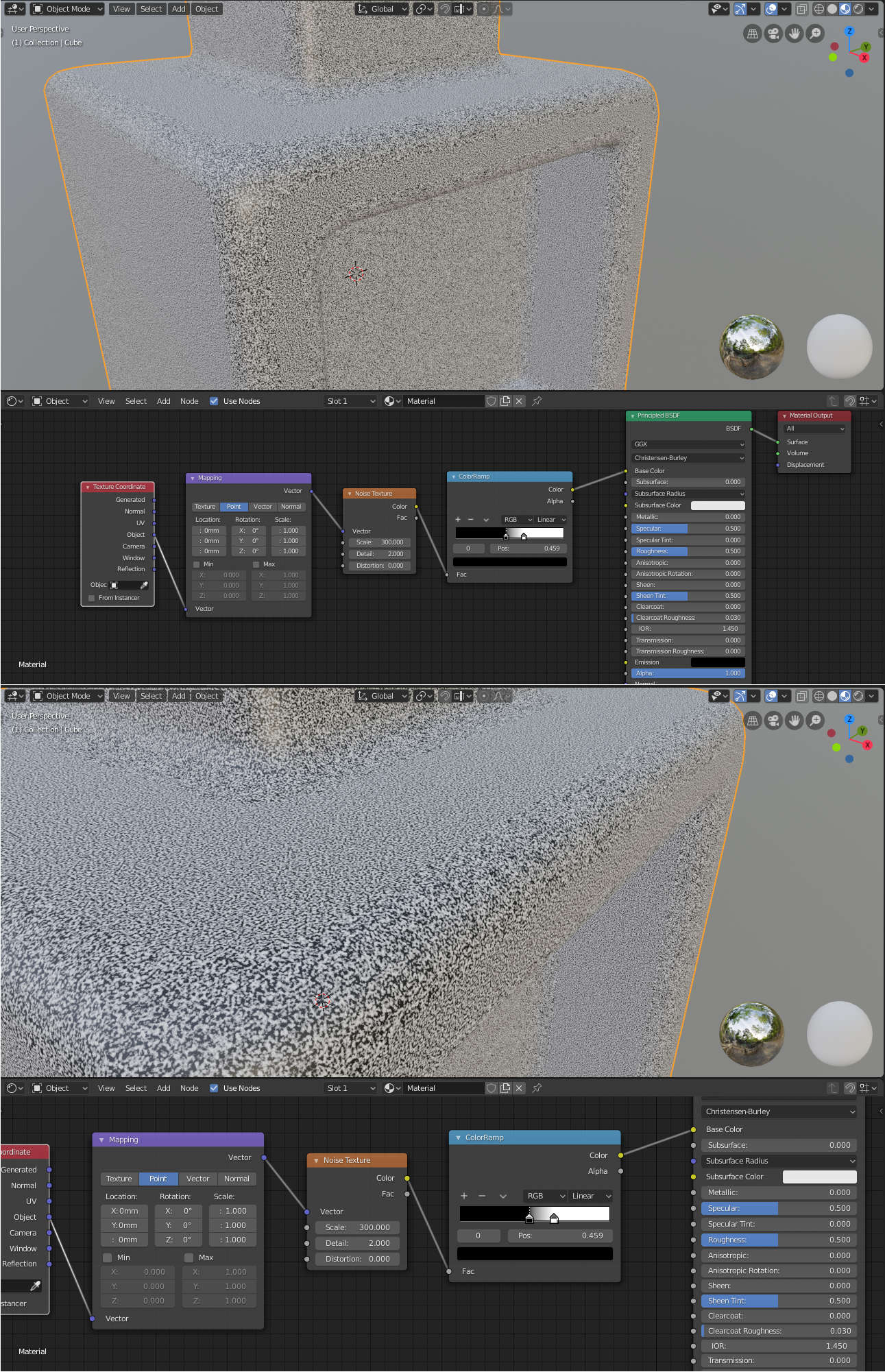Click Pos 0.459 field in lower ColorRamp
885x1372 pixels.
pyautogui.click(x=559, y=1236)
